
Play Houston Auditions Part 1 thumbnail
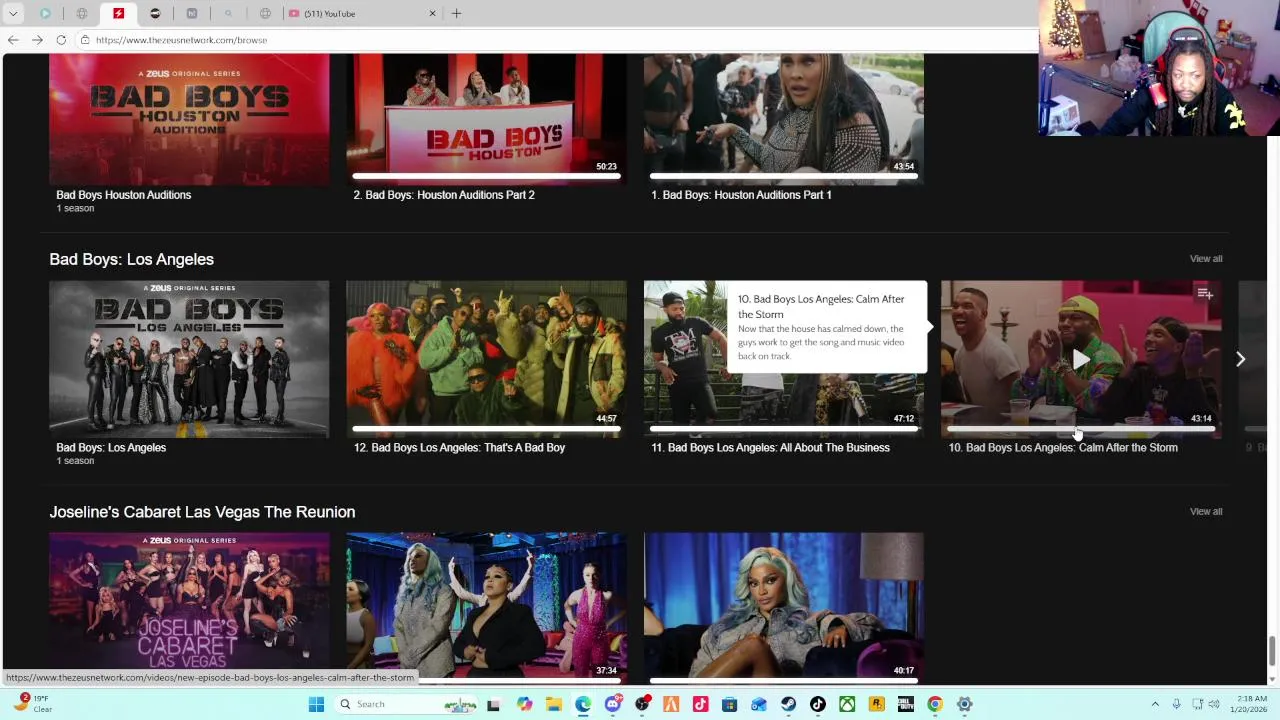(783, 120)
